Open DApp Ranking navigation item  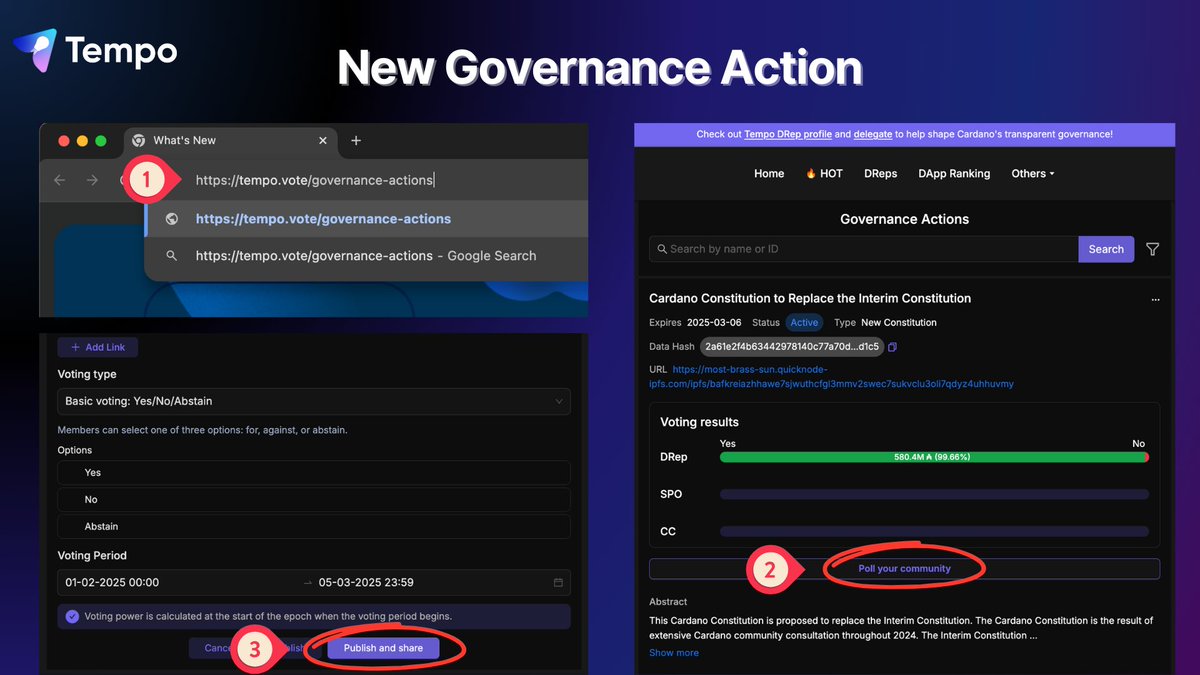tap(954, 173)
